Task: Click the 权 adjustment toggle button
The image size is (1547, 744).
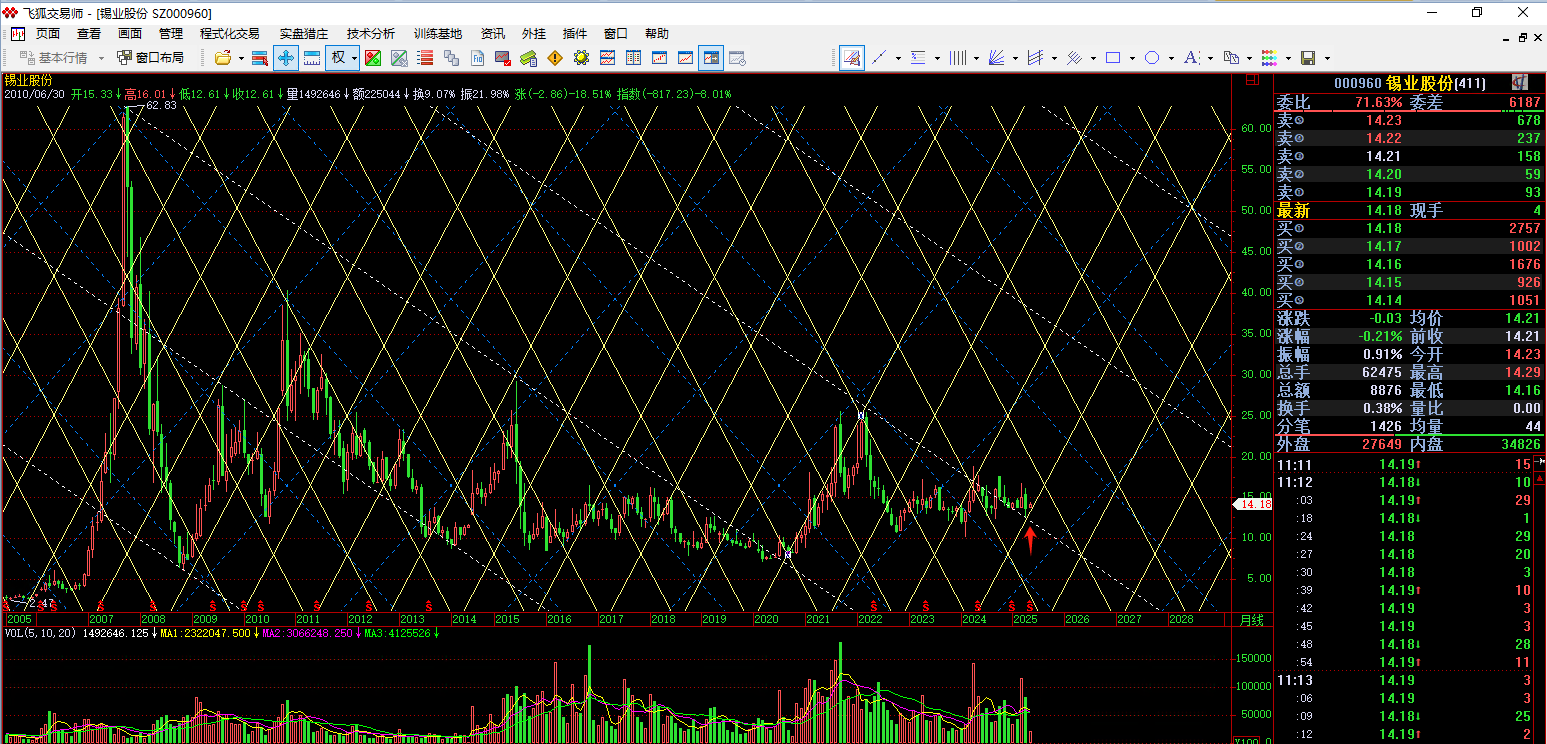Action: tap(338, 58)
